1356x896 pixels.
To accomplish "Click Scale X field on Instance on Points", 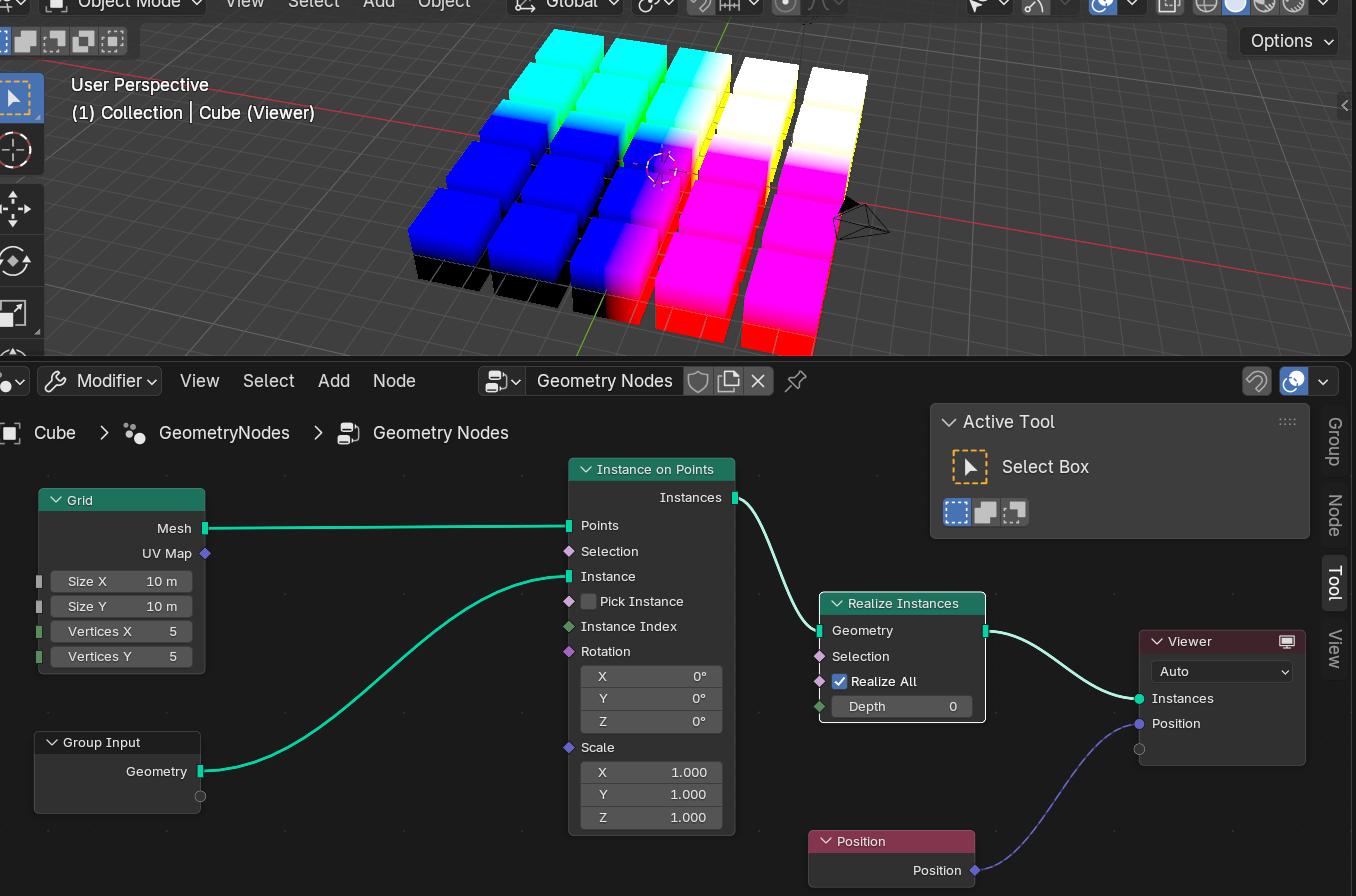I will point(651,772).
